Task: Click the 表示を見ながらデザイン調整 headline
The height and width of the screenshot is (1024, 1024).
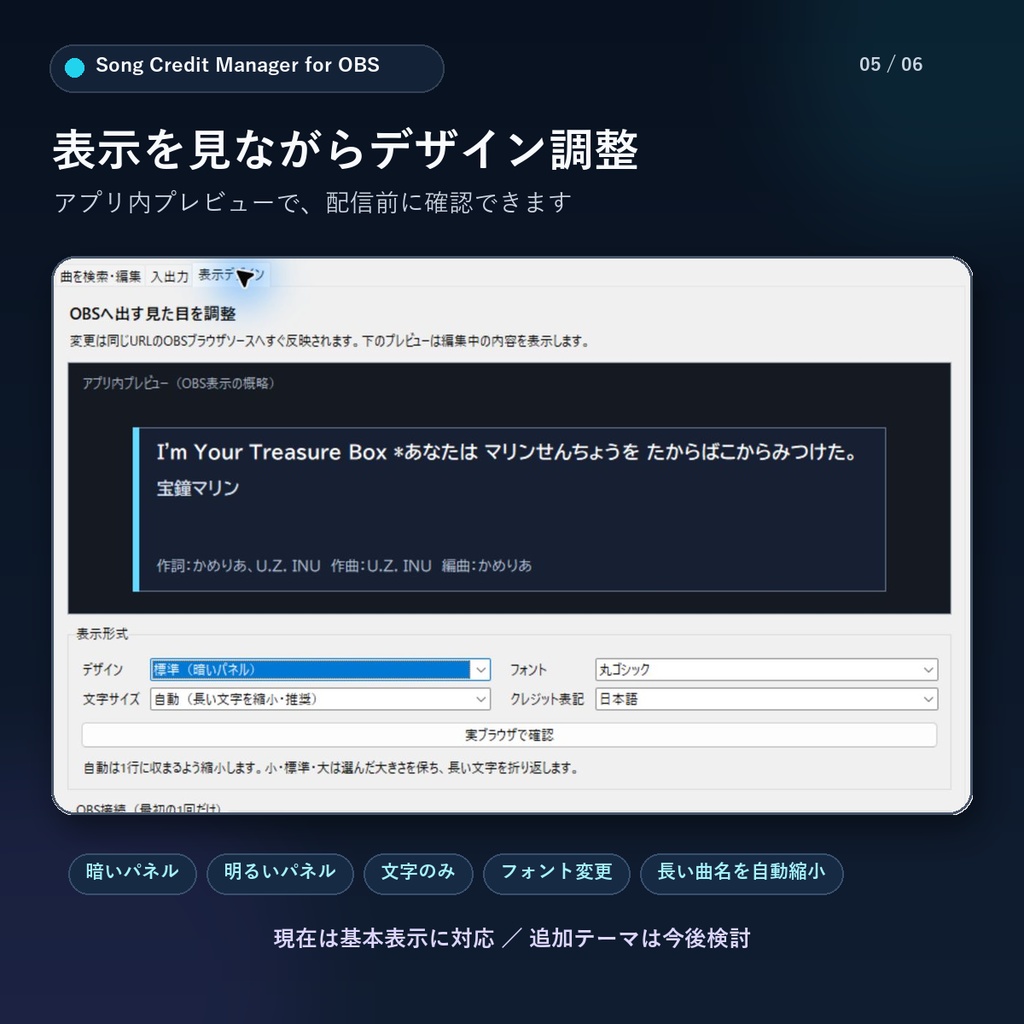Action: point(345,150)
